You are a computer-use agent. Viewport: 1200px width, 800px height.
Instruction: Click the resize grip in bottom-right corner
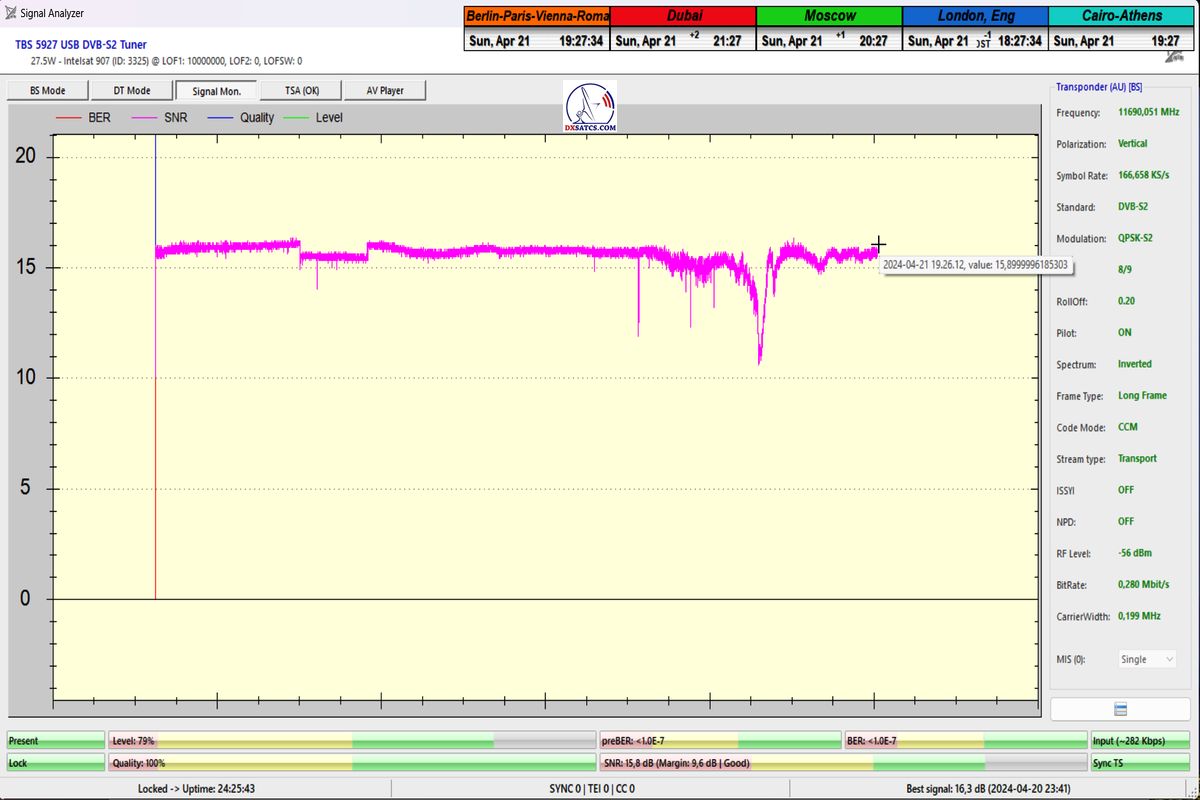click(x=1192, y=792)
